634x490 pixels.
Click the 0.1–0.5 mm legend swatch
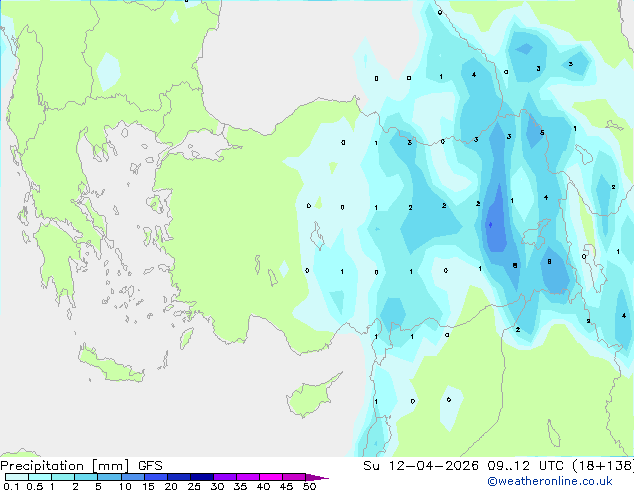pos(17,477)
